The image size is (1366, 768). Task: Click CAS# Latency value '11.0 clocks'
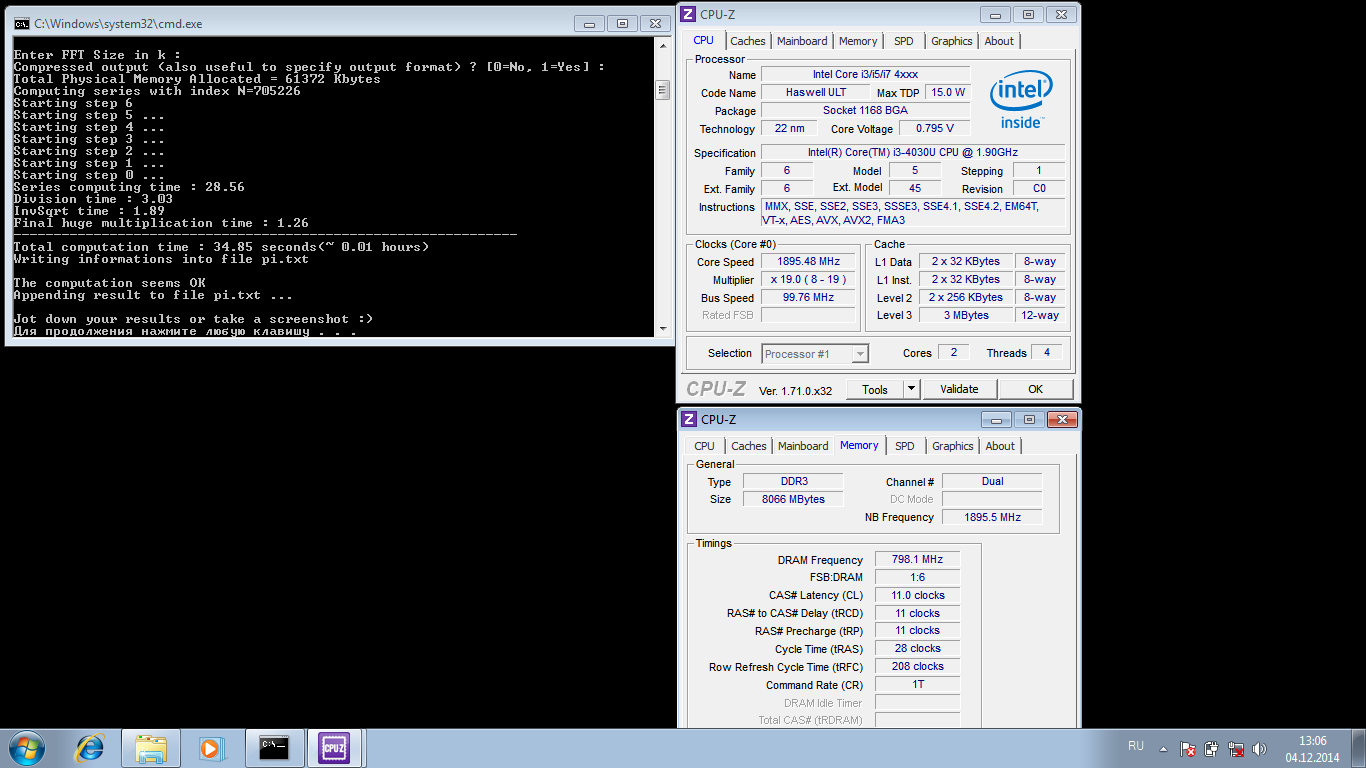917,595
